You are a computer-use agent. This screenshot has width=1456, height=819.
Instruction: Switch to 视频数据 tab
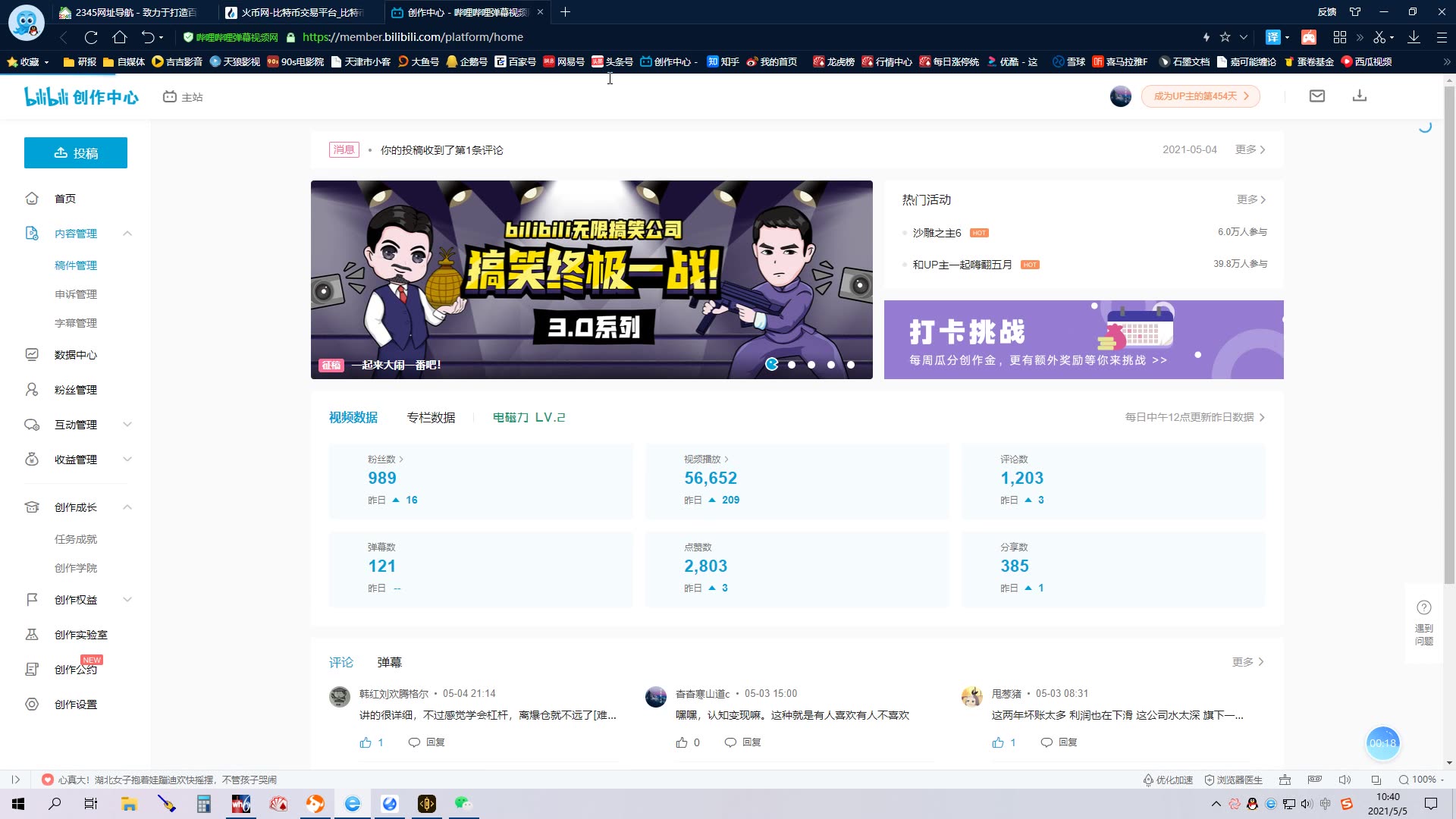(x=353, y=418)
